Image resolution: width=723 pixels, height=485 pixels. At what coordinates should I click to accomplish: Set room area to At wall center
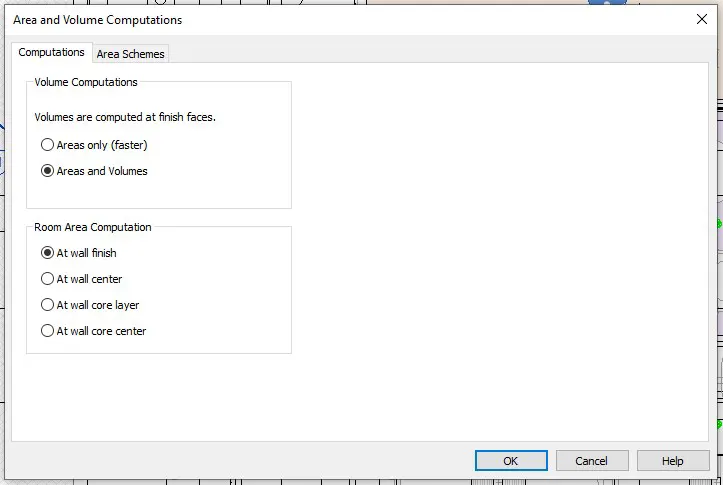(47, 279)
